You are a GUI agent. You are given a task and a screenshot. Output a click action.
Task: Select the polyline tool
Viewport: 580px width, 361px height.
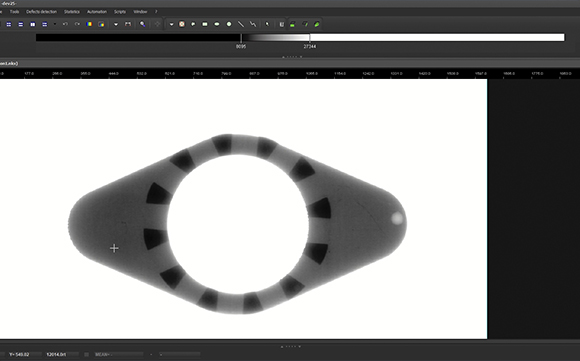coord(253,24)
